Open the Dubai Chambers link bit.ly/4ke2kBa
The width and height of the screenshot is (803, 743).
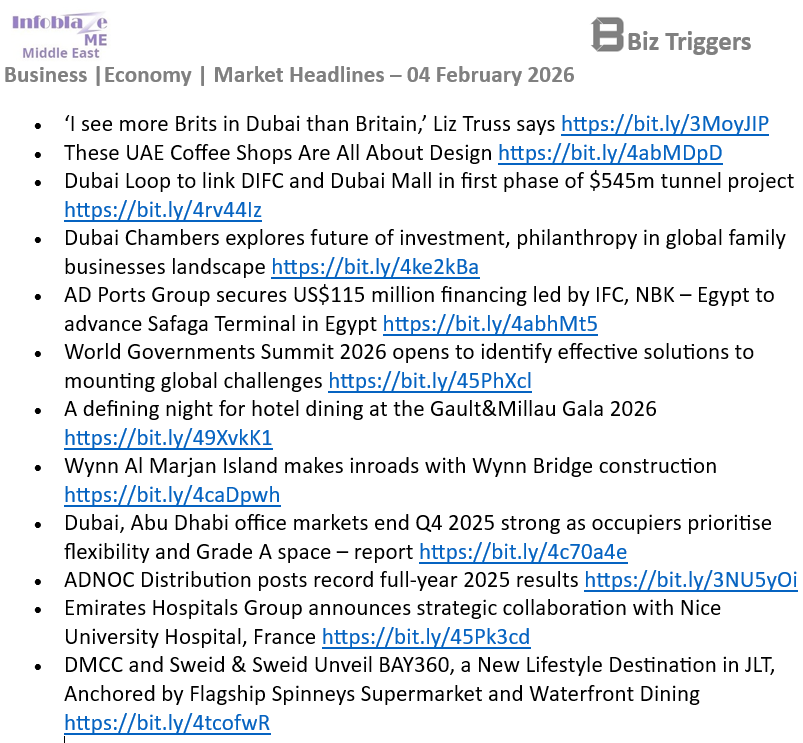[x=375, y=267]
